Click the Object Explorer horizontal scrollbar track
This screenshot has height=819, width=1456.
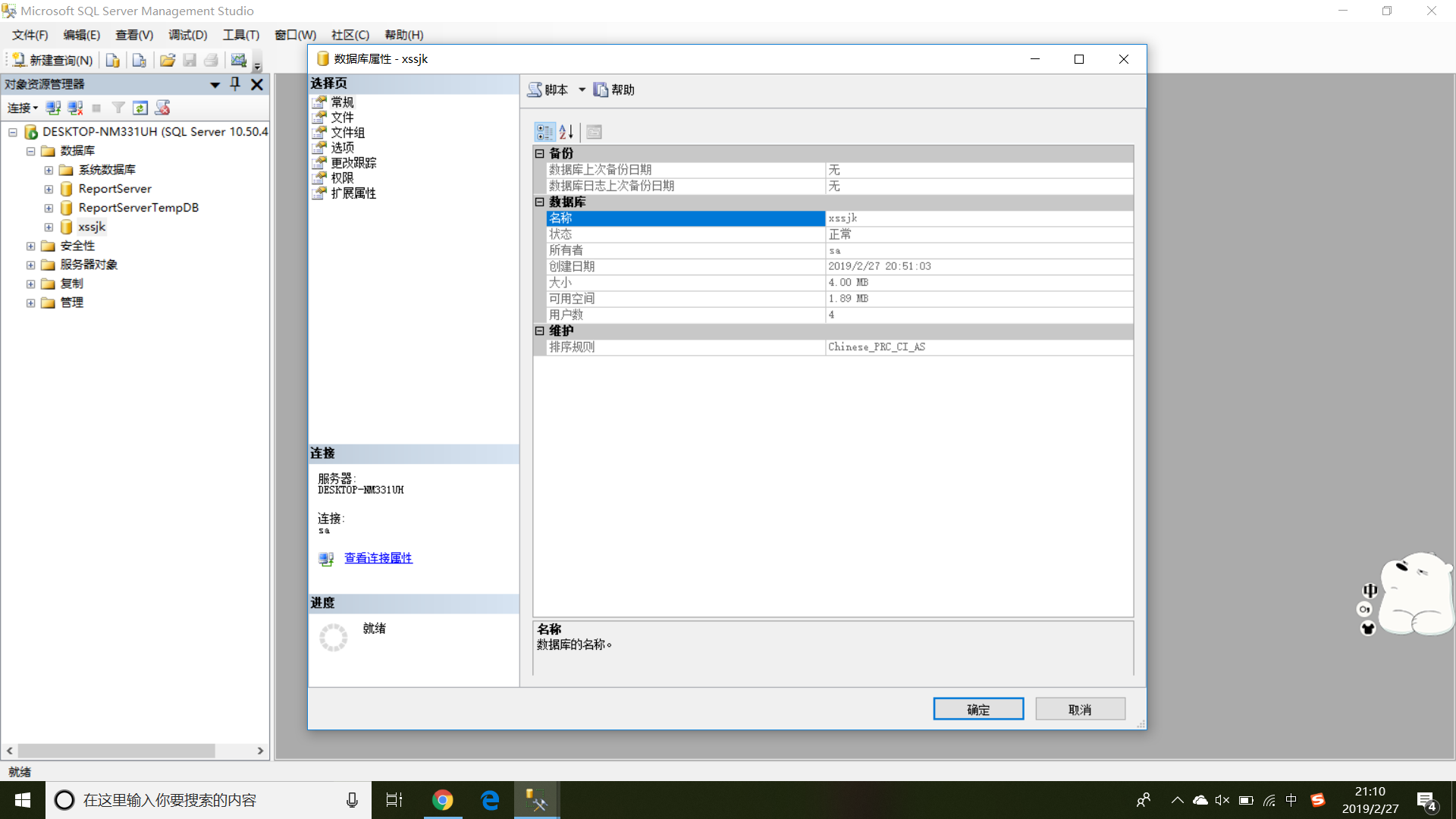237,751
